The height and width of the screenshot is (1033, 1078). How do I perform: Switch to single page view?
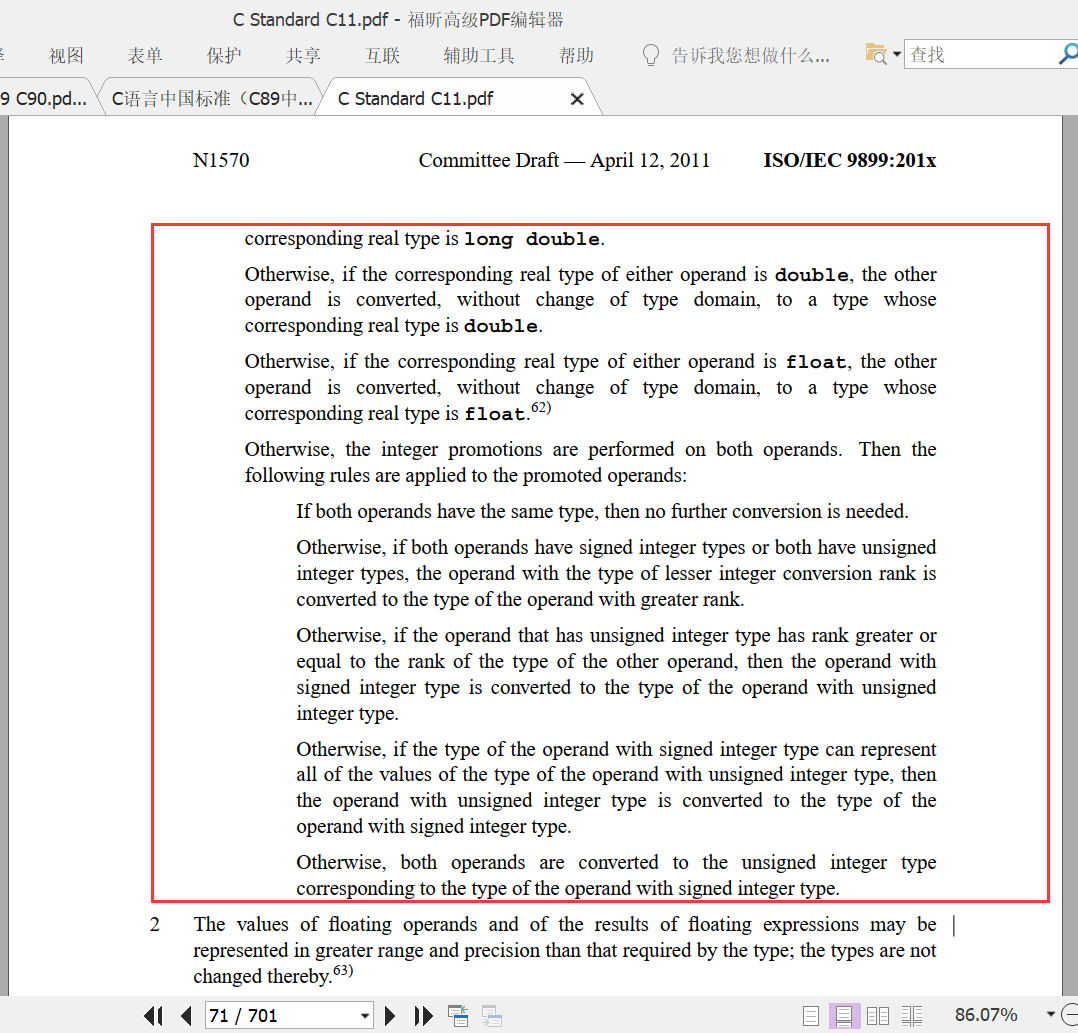[811, 1015]
